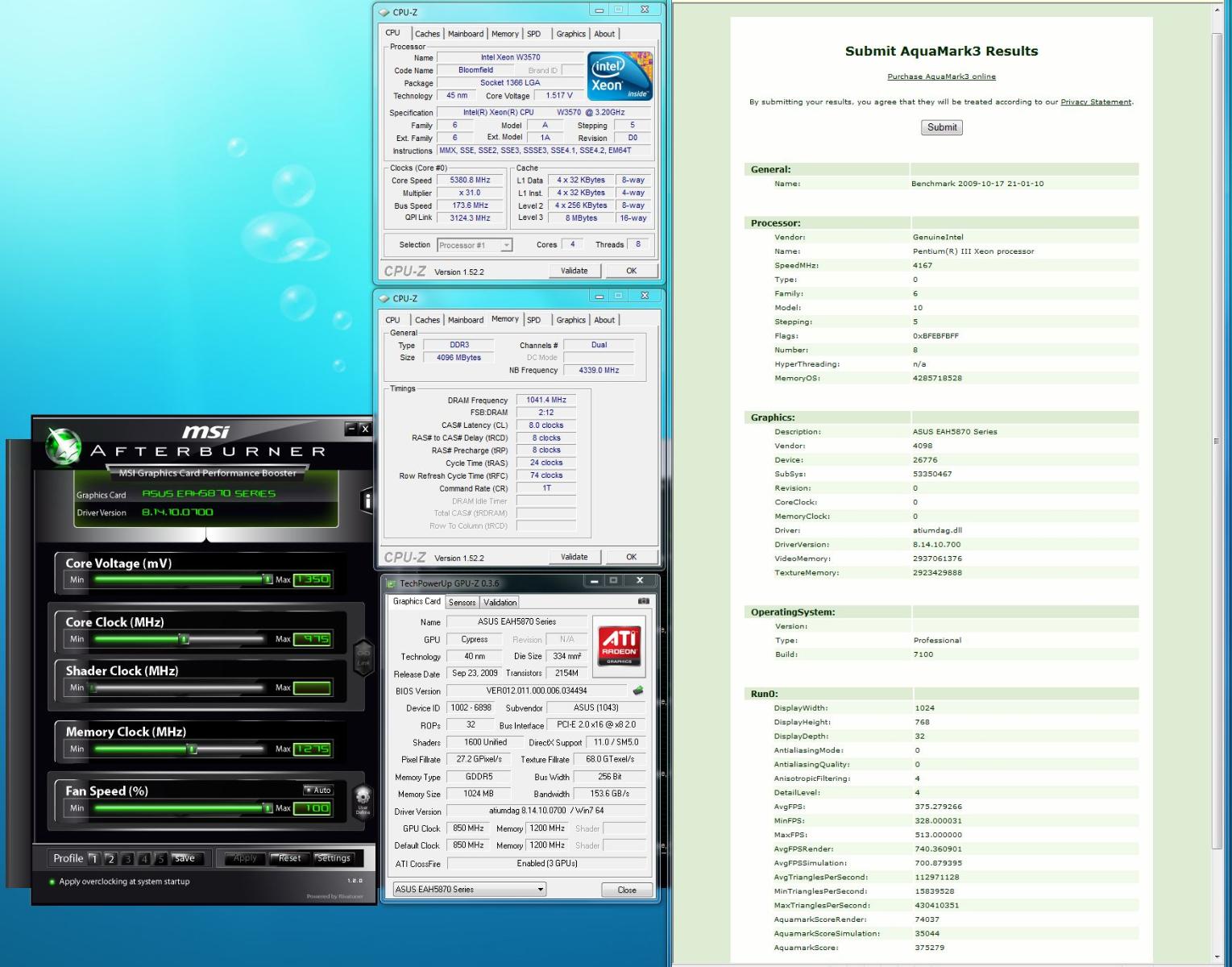Reset Afterburner settings
The image size is (1232, 967).
click(289, 858)
